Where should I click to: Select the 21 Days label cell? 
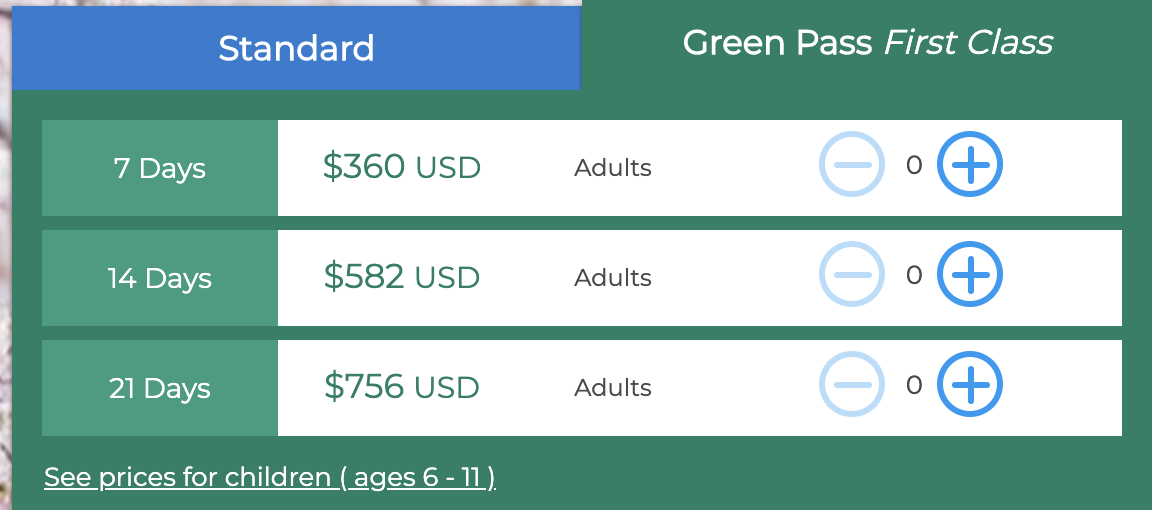159,388
